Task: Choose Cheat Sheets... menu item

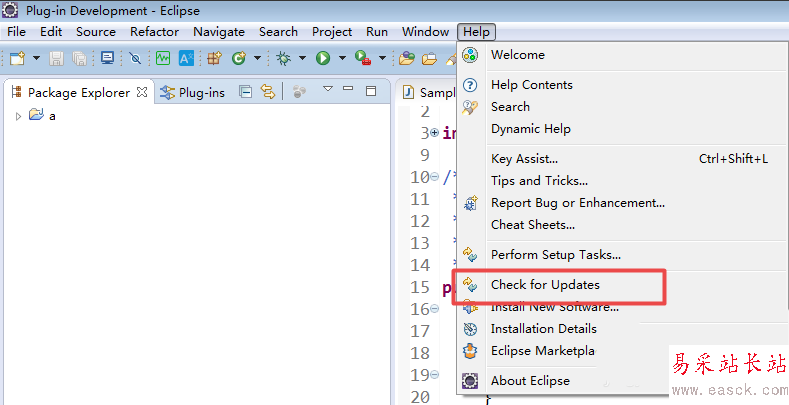Action: click(x=622, y=225)
